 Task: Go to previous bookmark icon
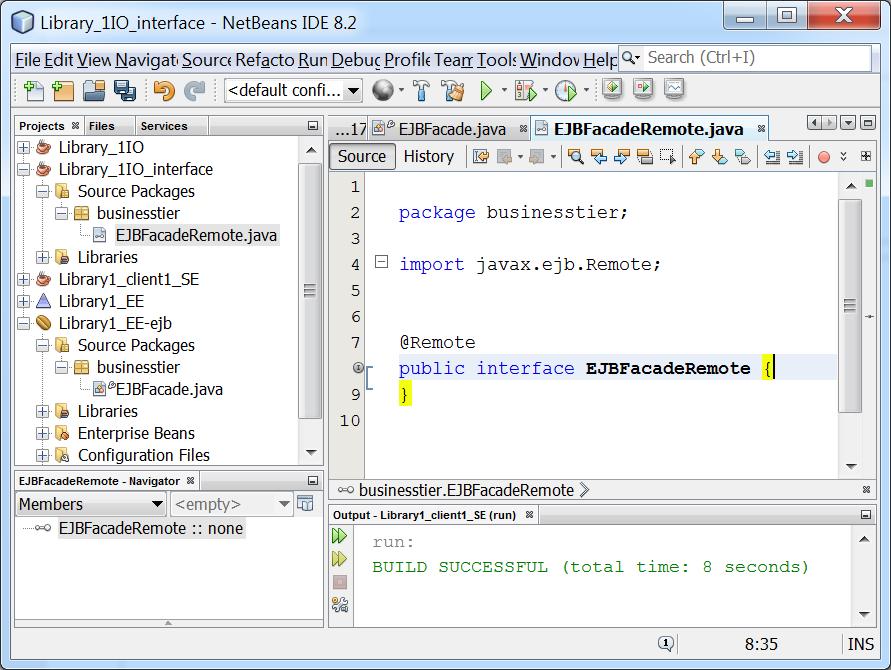point(696,156)
